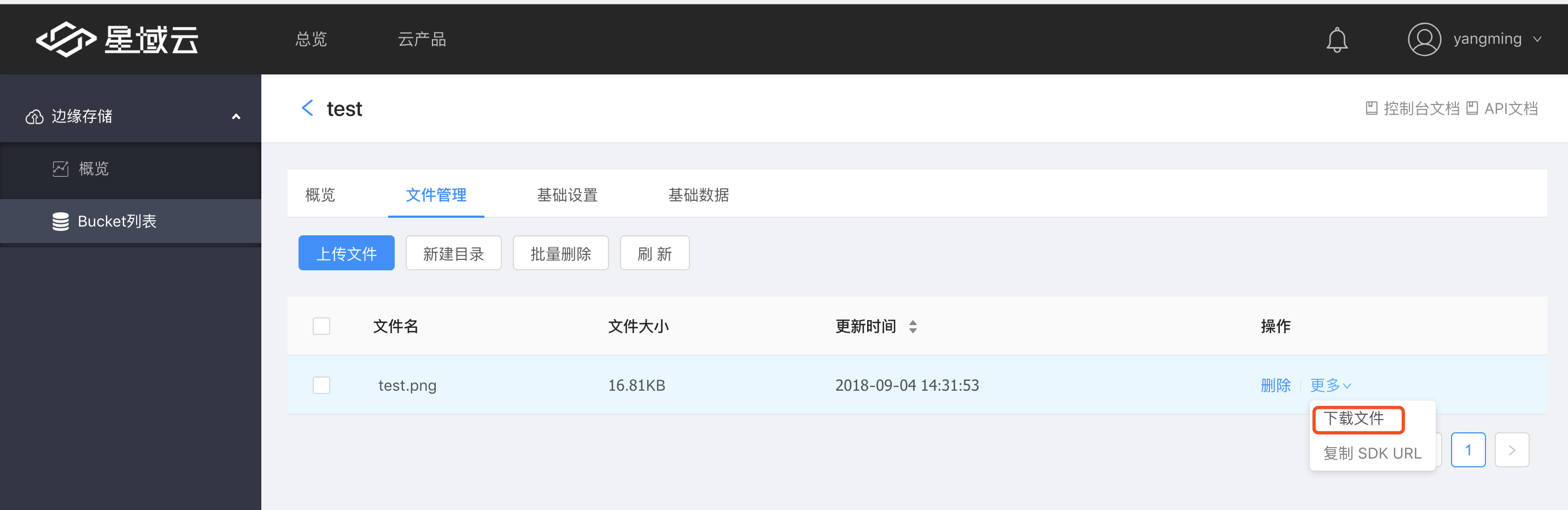Click the document icon beside API文档
The image size is (1568, 510).
1473,107
